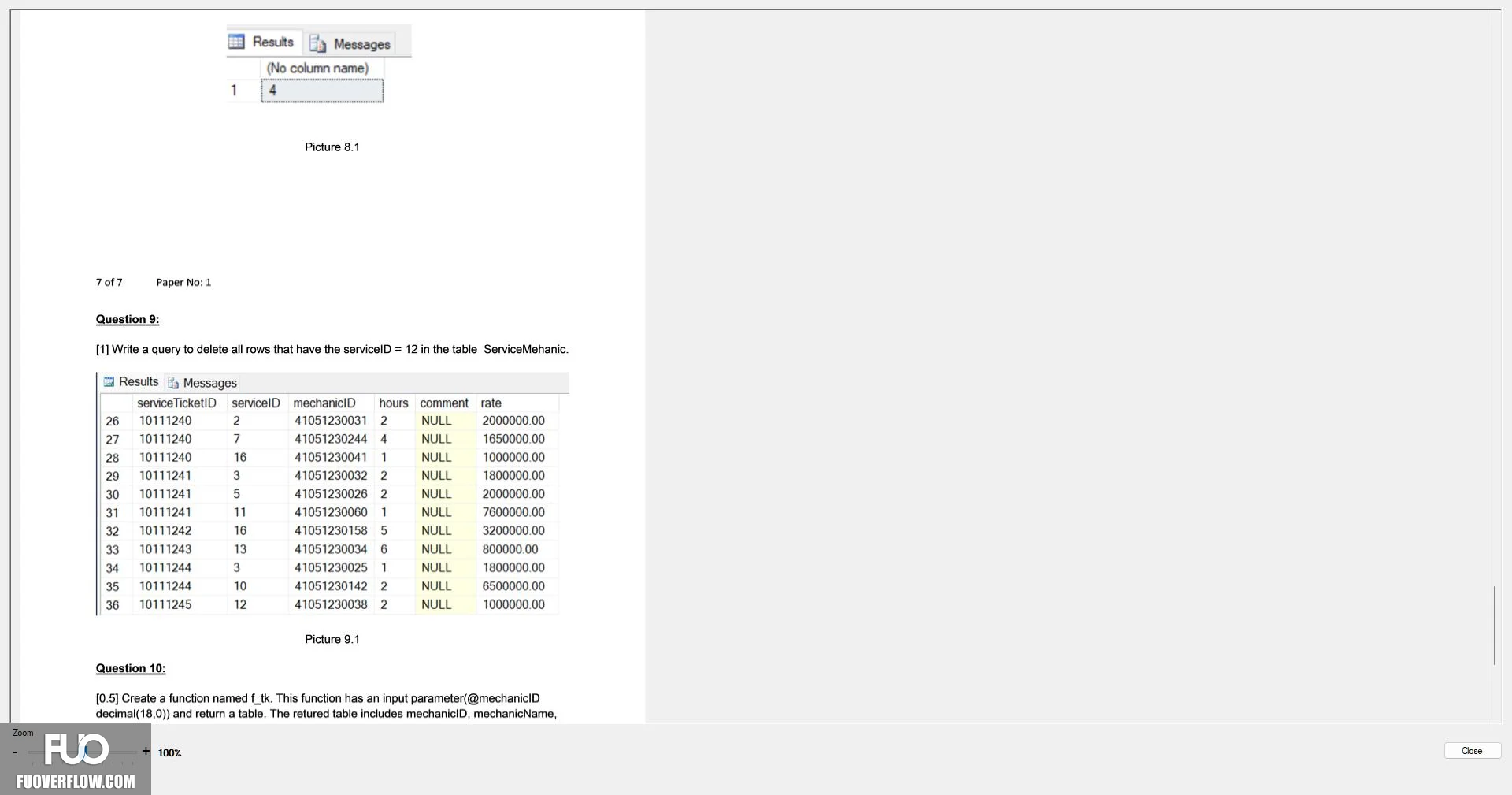Click the zoom in plus button
This screenshot has height=795, width=1512.
coord(146,751)
